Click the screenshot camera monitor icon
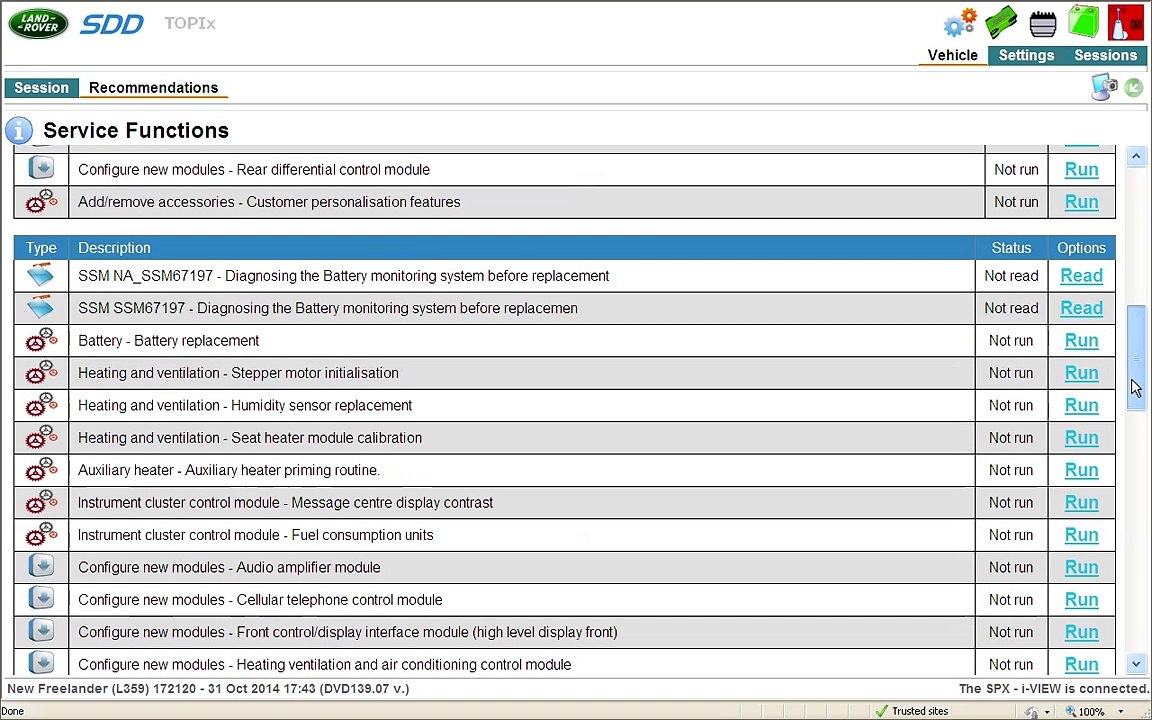1152x720 pixels. 1104,87
